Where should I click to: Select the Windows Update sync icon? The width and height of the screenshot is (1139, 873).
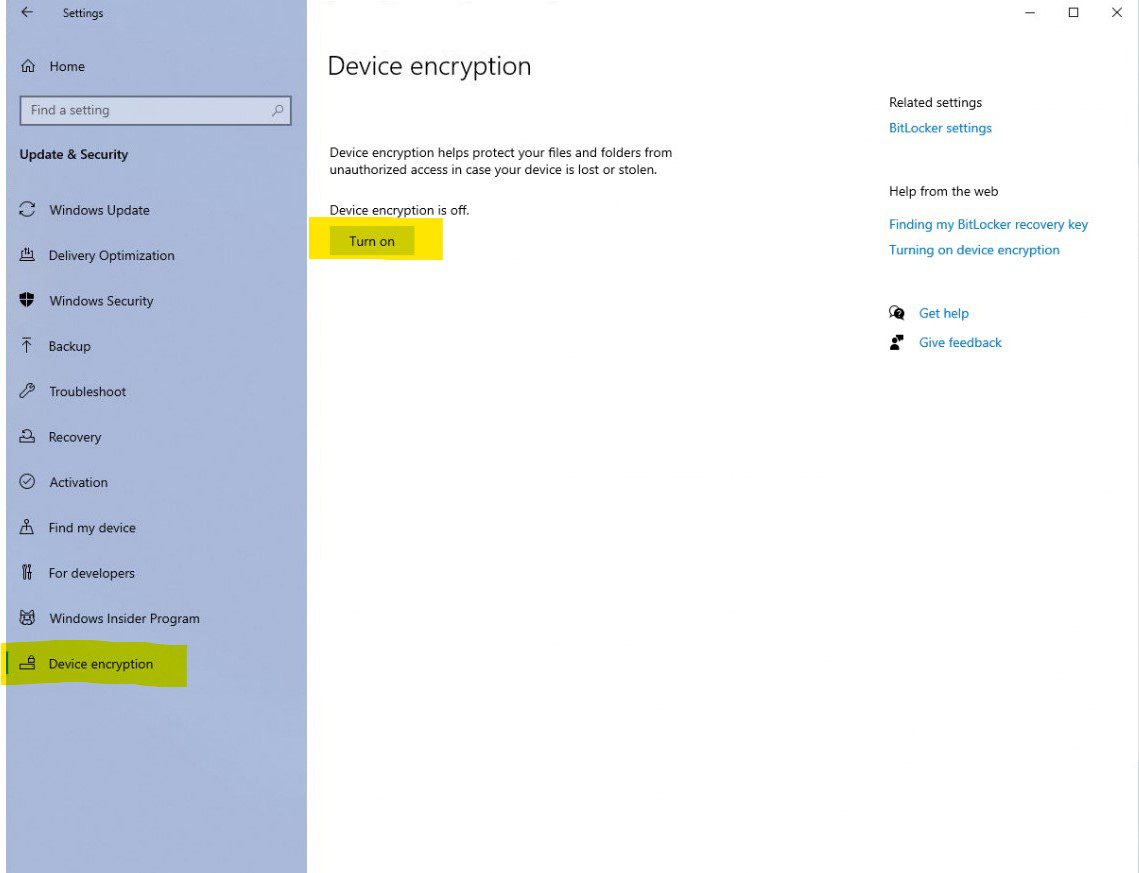28,210
